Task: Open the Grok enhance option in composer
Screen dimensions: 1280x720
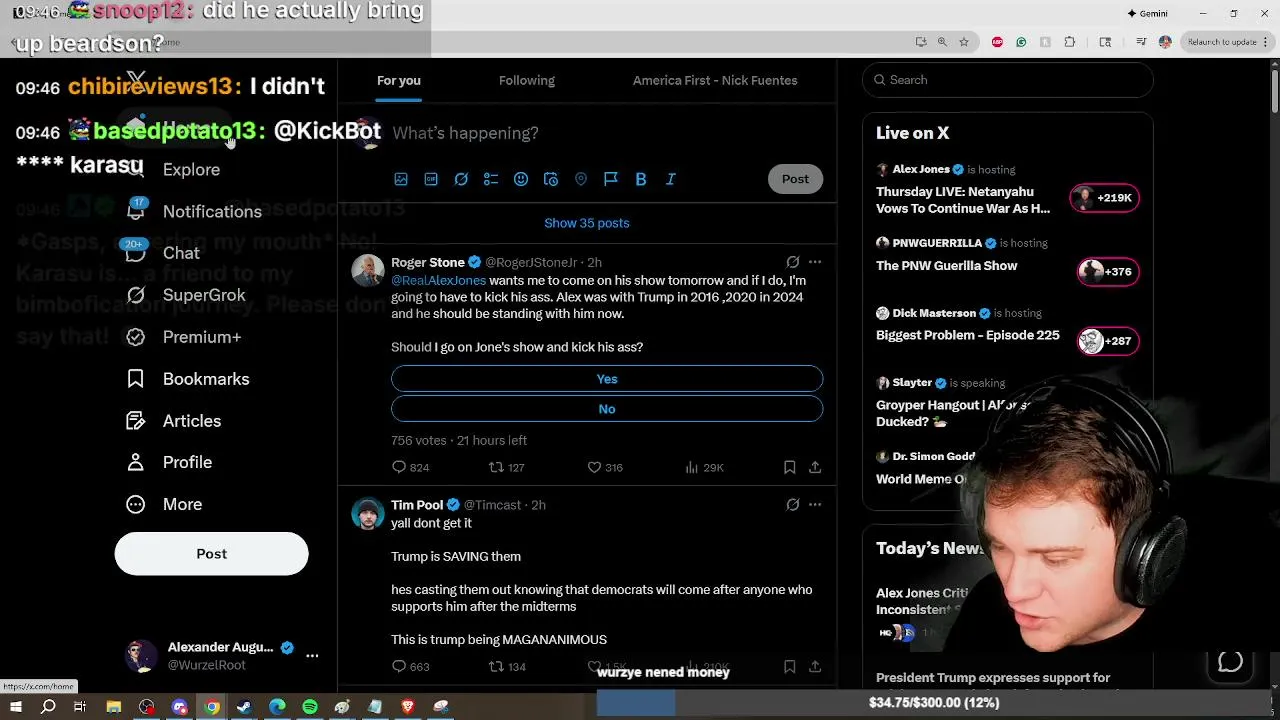Action: pos(461,179)
